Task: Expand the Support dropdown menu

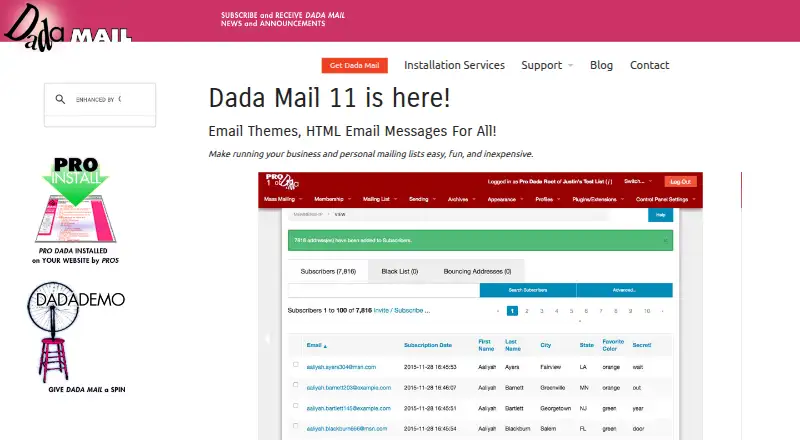Action: (x=547, y=65)
